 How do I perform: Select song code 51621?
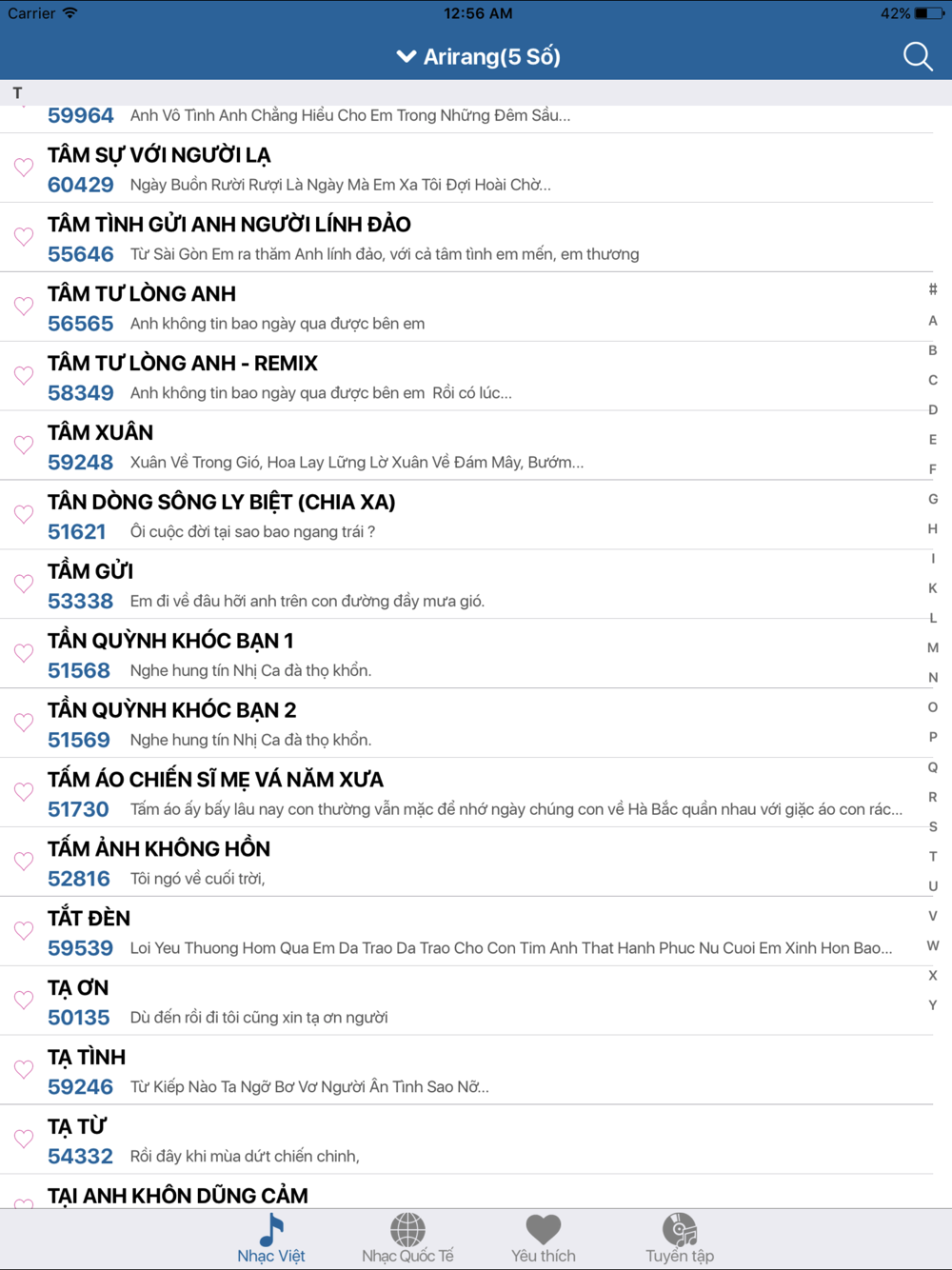click(x=77, y=532)
